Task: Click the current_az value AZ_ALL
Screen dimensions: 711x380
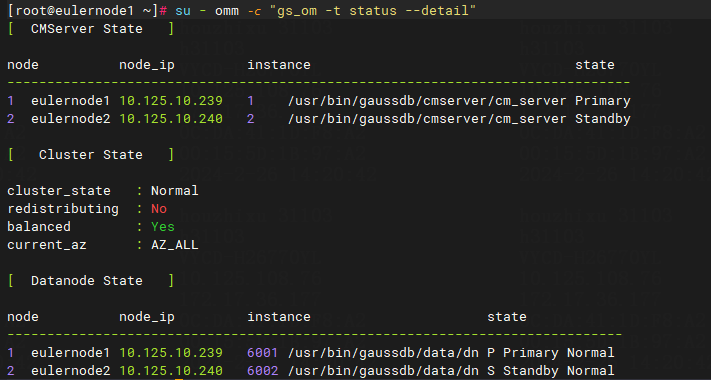Action: point(175,245)
